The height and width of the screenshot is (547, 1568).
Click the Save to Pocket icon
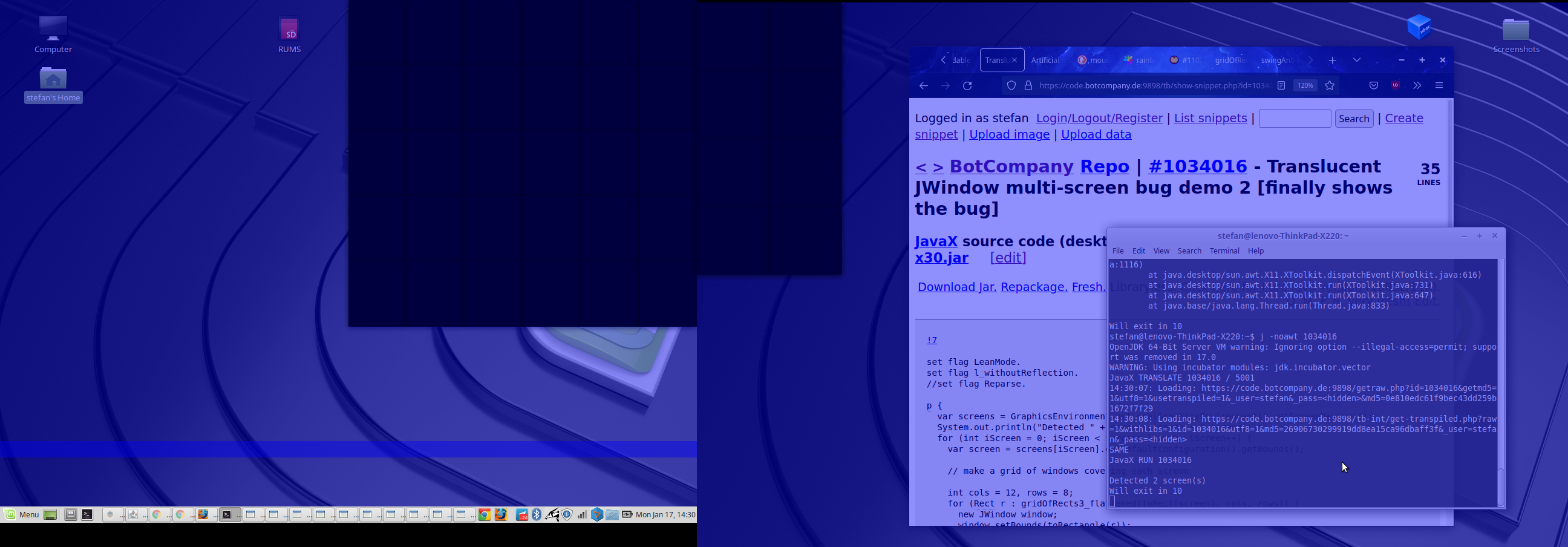click(1373, 86)
